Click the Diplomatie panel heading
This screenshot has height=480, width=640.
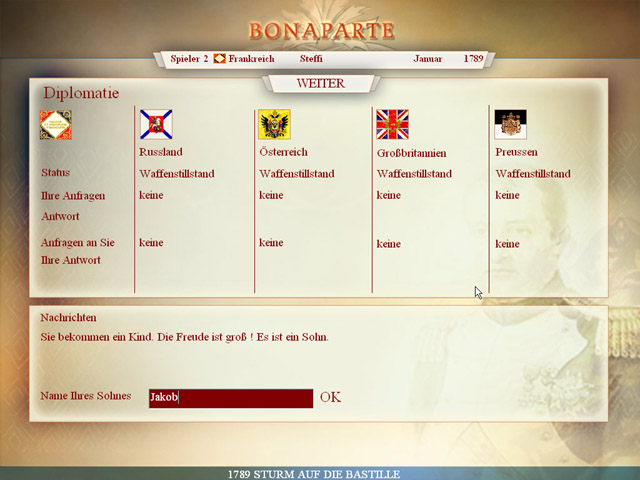point(81,93)
